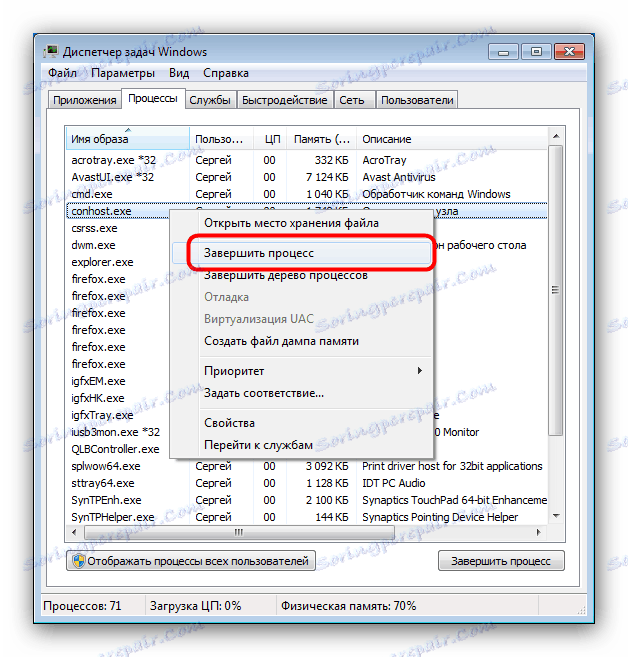Select the splwow64.exe process
This screenshot has height=657, width=628.
[x=307, y=466]
